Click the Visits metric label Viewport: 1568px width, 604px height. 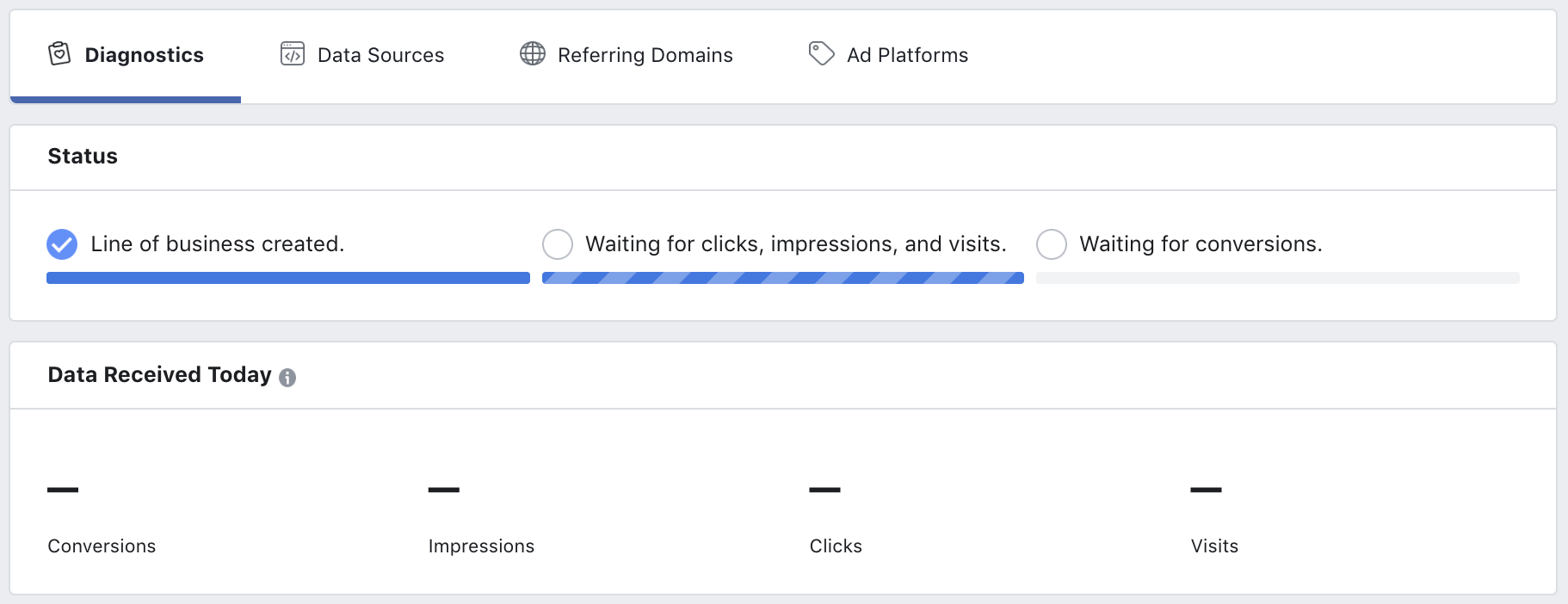tap(1214, 546)
